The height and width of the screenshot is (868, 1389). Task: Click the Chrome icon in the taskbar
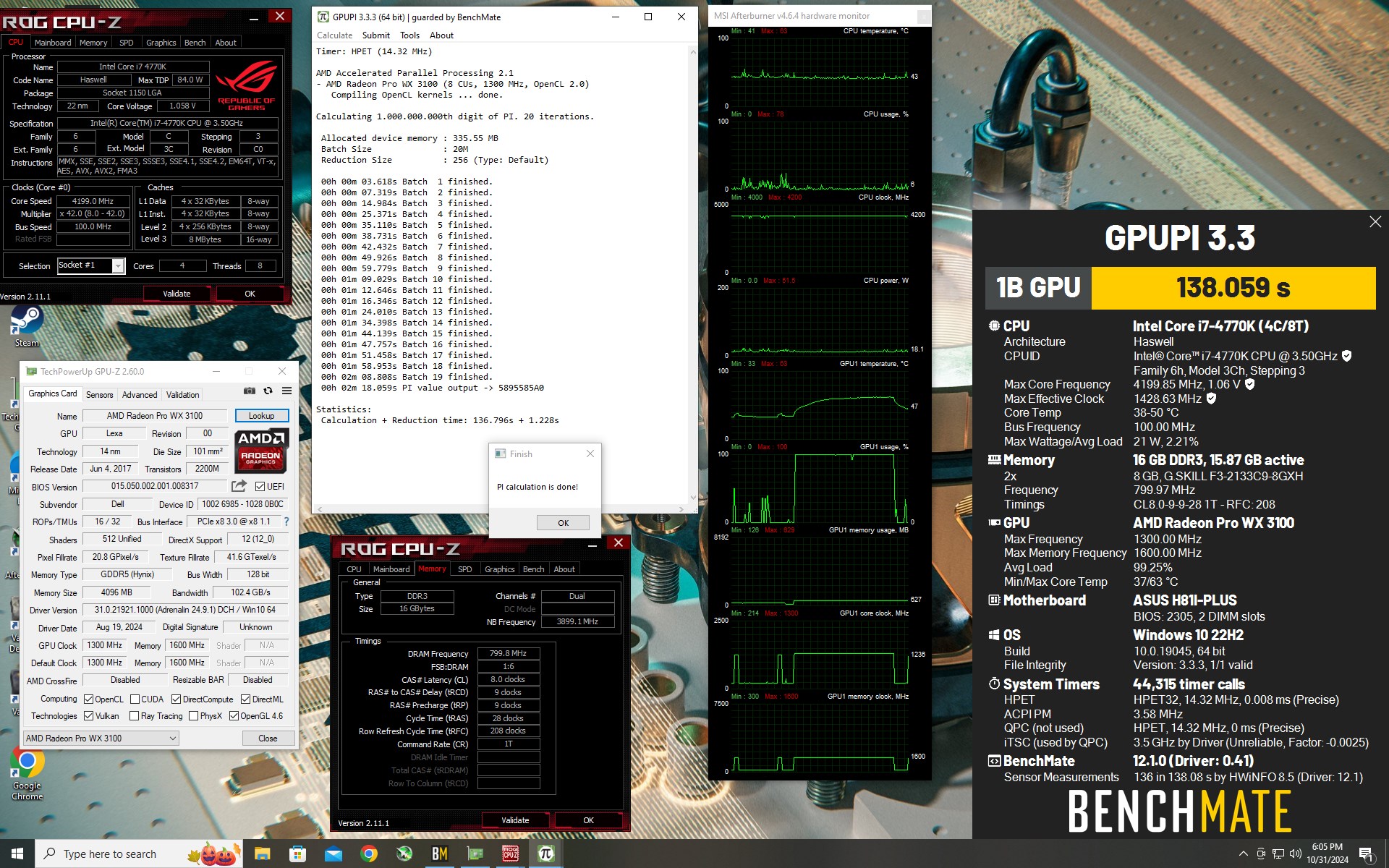tap(369, 854)
